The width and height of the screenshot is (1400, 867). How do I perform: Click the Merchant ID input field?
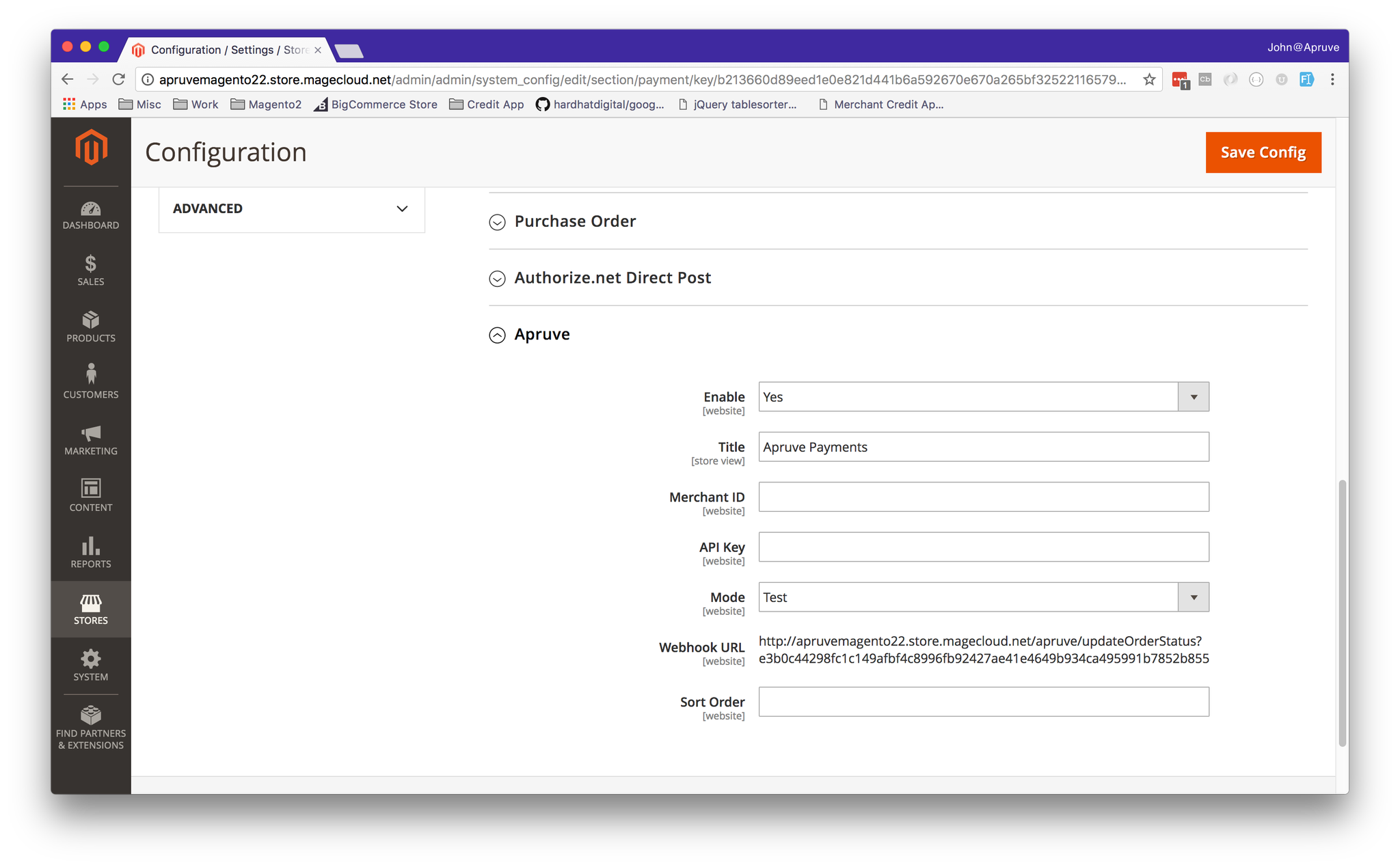click(983, 497)
